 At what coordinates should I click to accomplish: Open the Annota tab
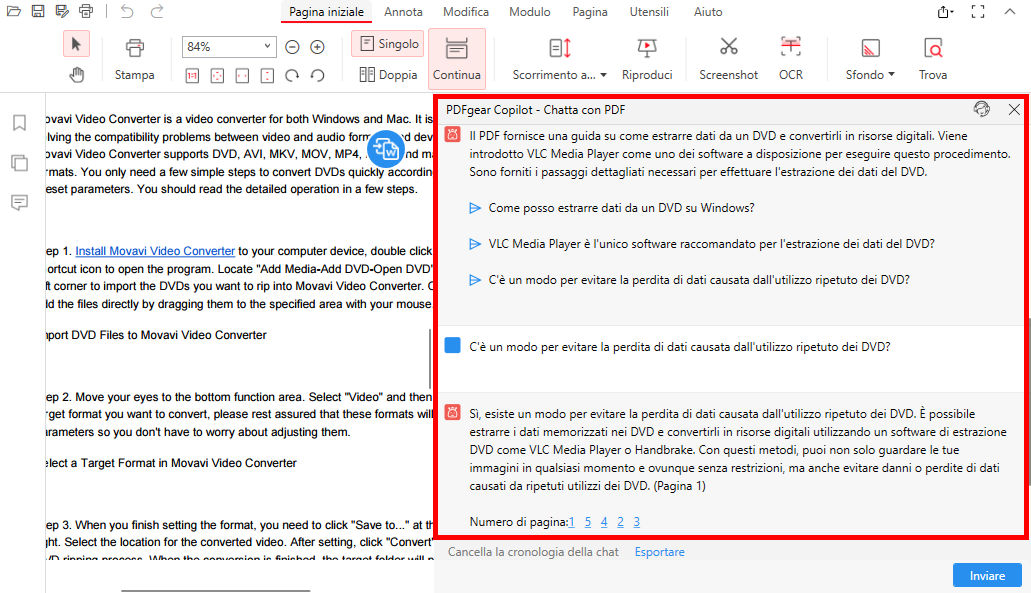click(403, 12)
